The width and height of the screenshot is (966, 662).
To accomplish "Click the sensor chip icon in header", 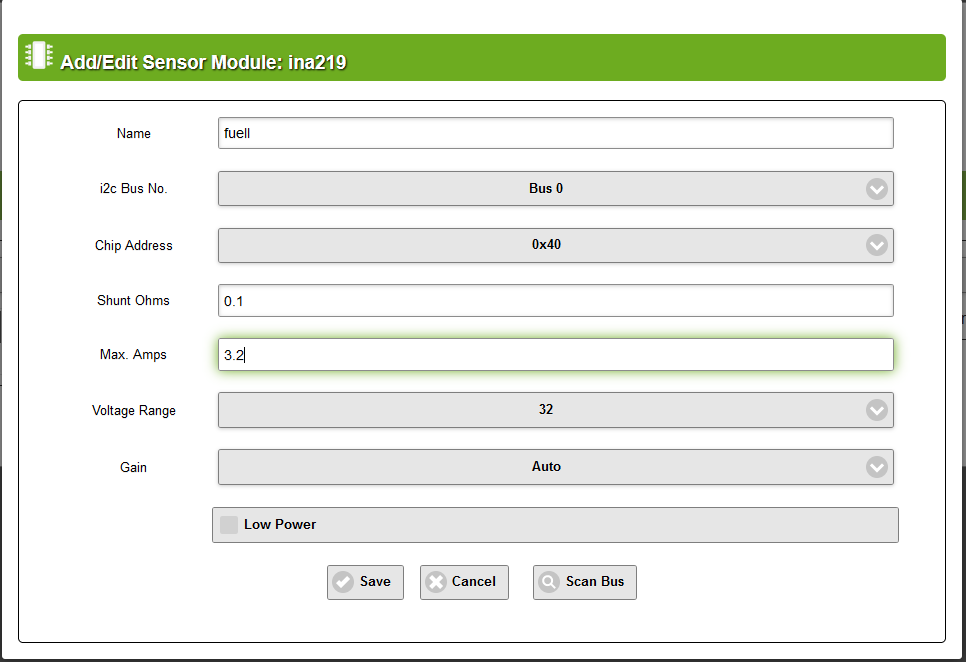I will (x=39, y=55).
